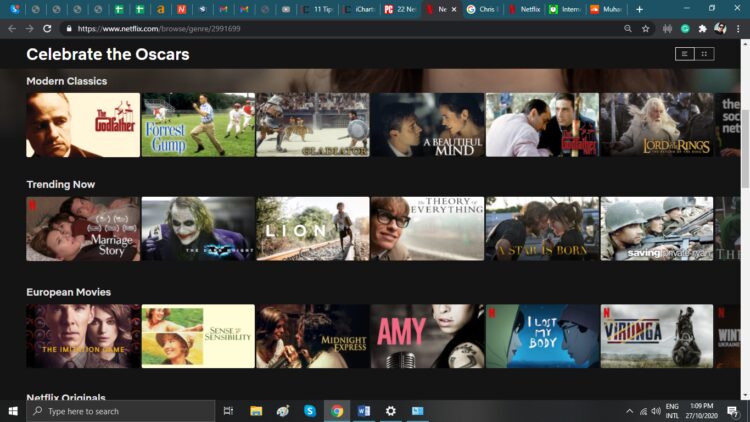Open a new browser tab
This screenshot has width=750, height=422.
pyautogui.click(x=639, y=9)
